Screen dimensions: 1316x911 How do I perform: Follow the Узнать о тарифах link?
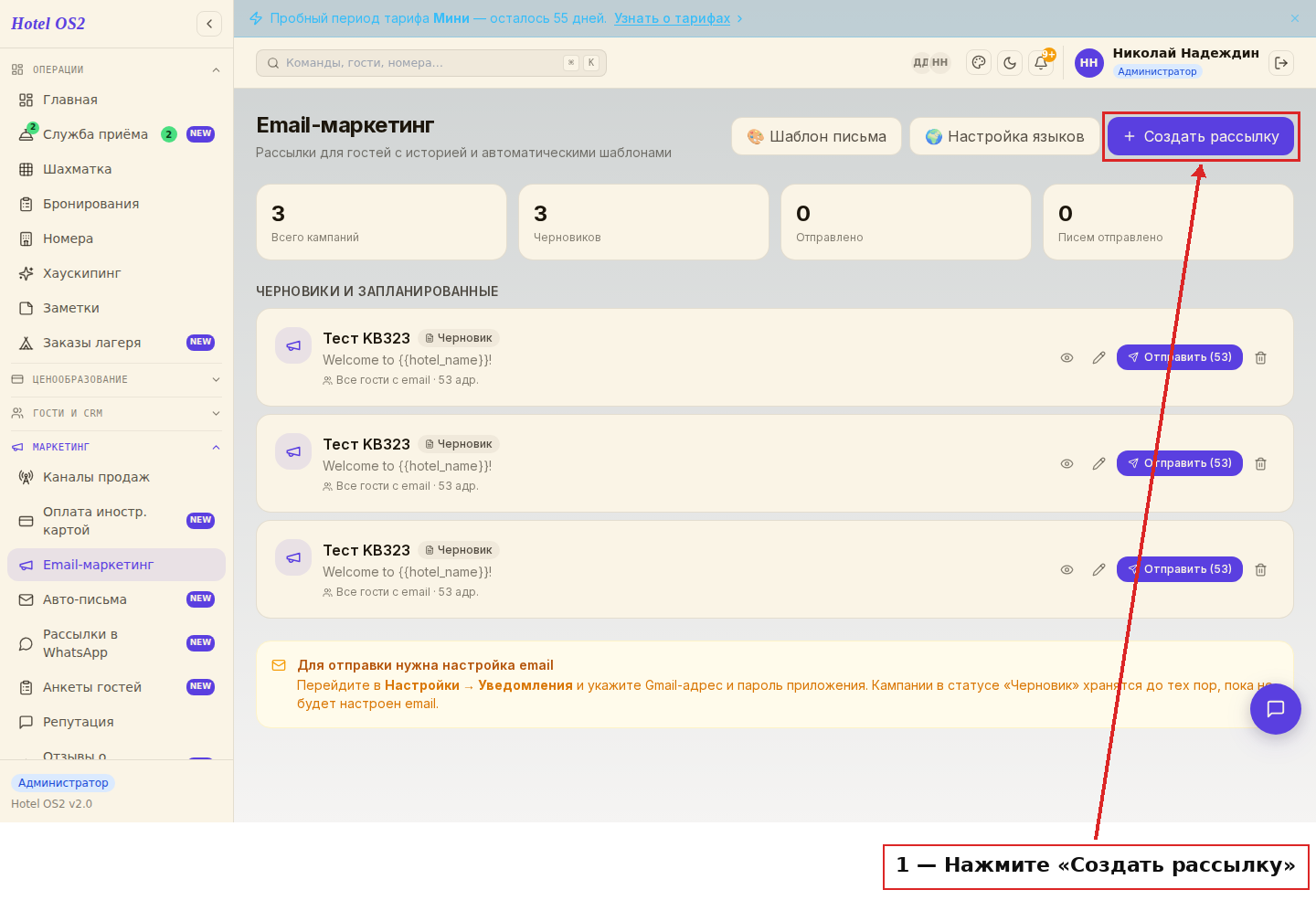tap(672, 18)
